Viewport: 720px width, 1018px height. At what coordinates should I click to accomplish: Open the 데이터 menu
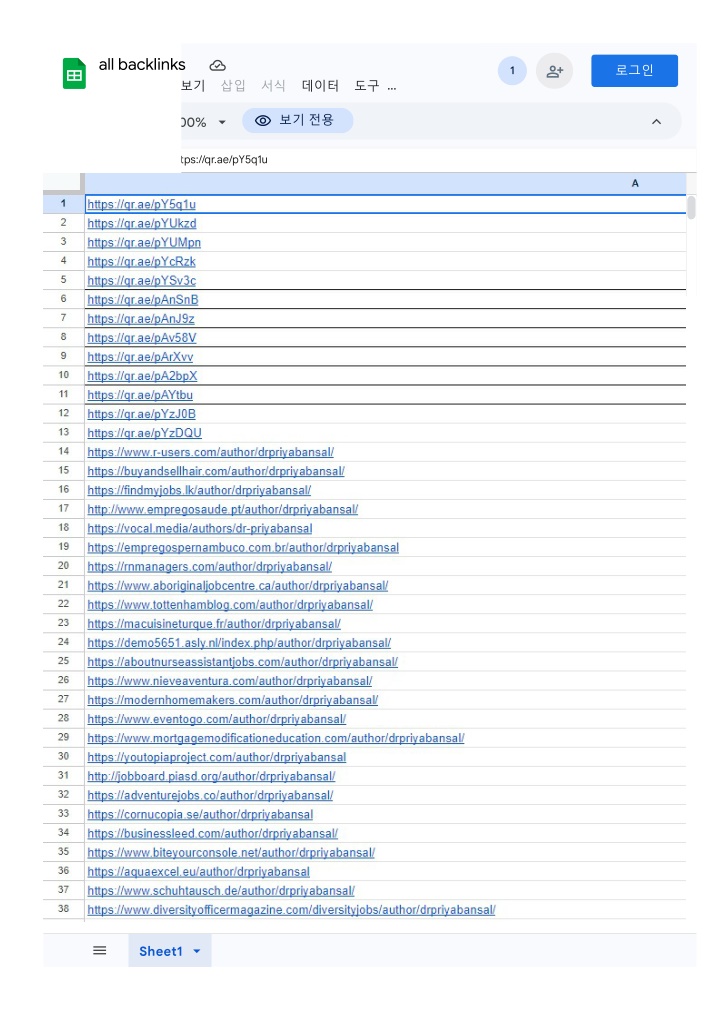click(x=320, y=86)
